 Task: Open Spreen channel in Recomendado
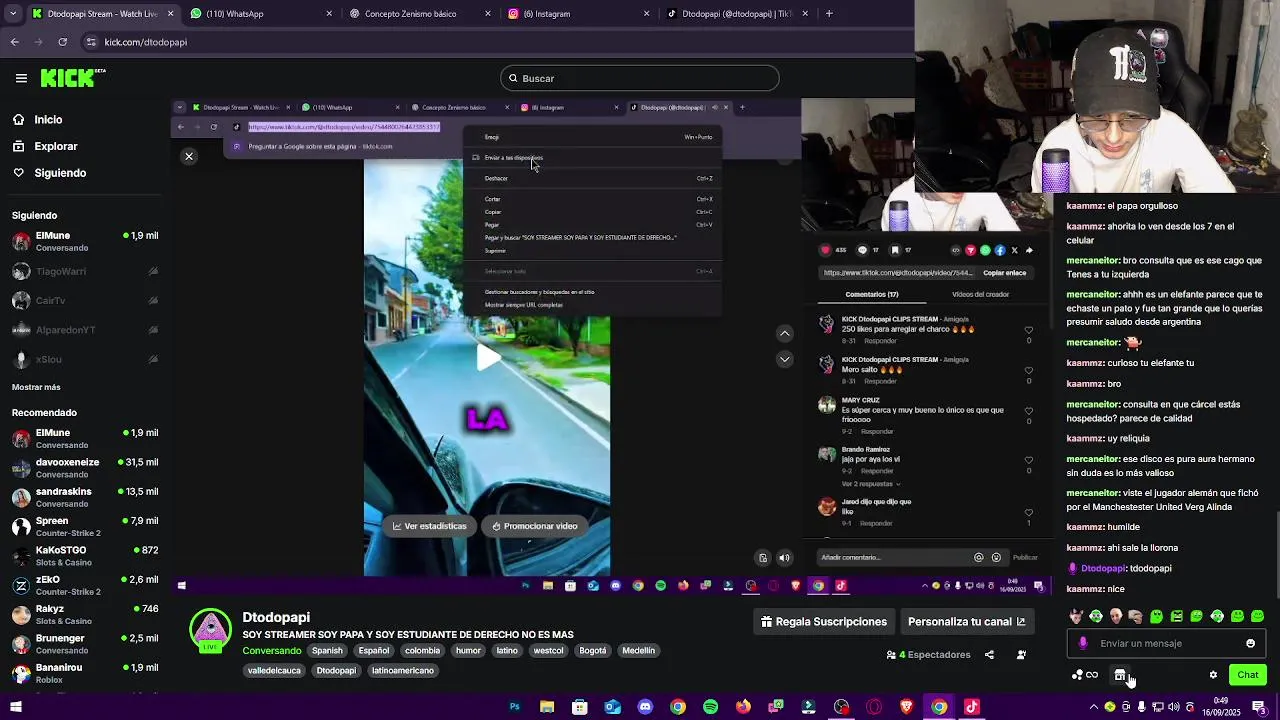(85, 527)
